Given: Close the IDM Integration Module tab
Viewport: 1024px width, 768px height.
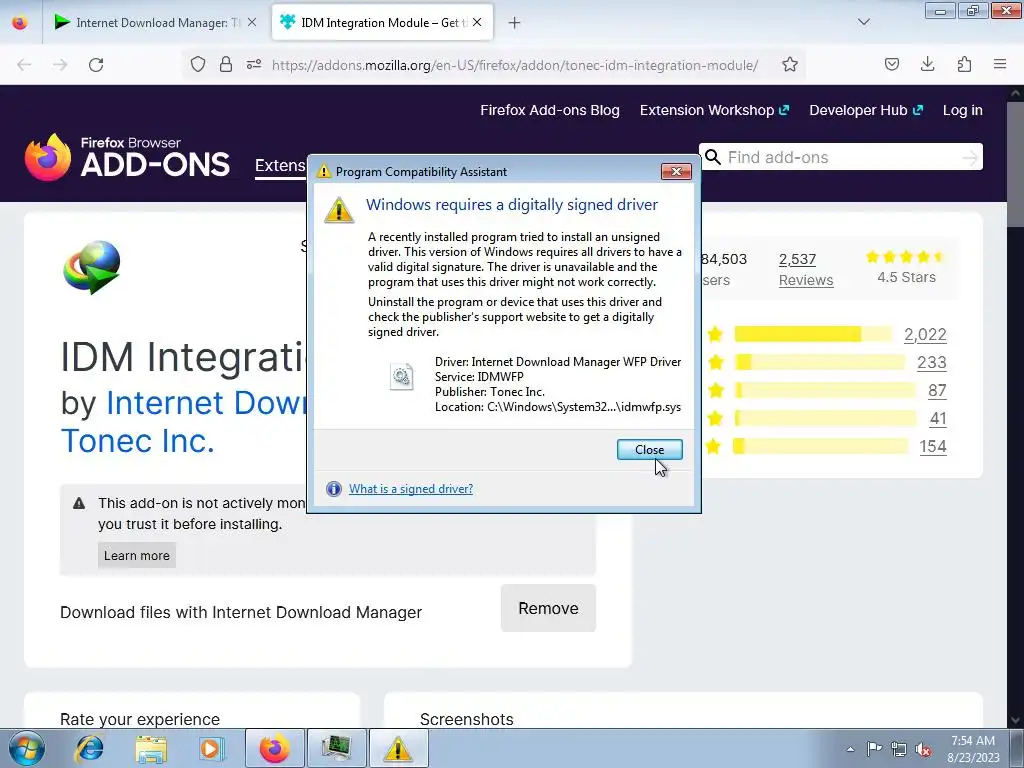Looking at the screenshot, I should coord(477,22).
